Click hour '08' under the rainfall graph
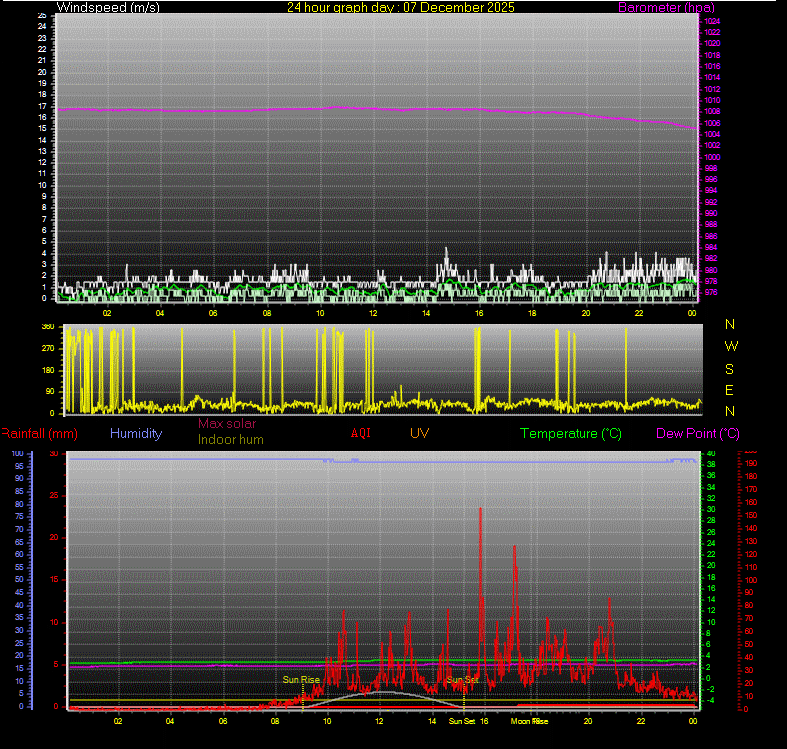The height and width of the screenshot is (749, 787). (x=275, y=721)
